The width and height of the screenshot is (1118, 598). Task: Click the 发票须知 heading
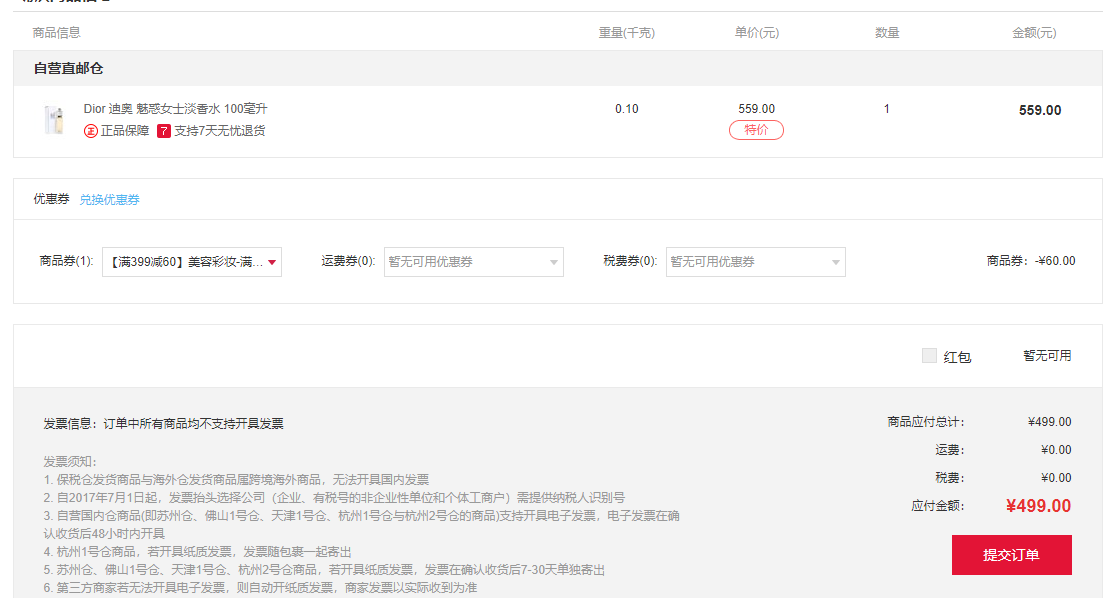click(x=70, y=462)
